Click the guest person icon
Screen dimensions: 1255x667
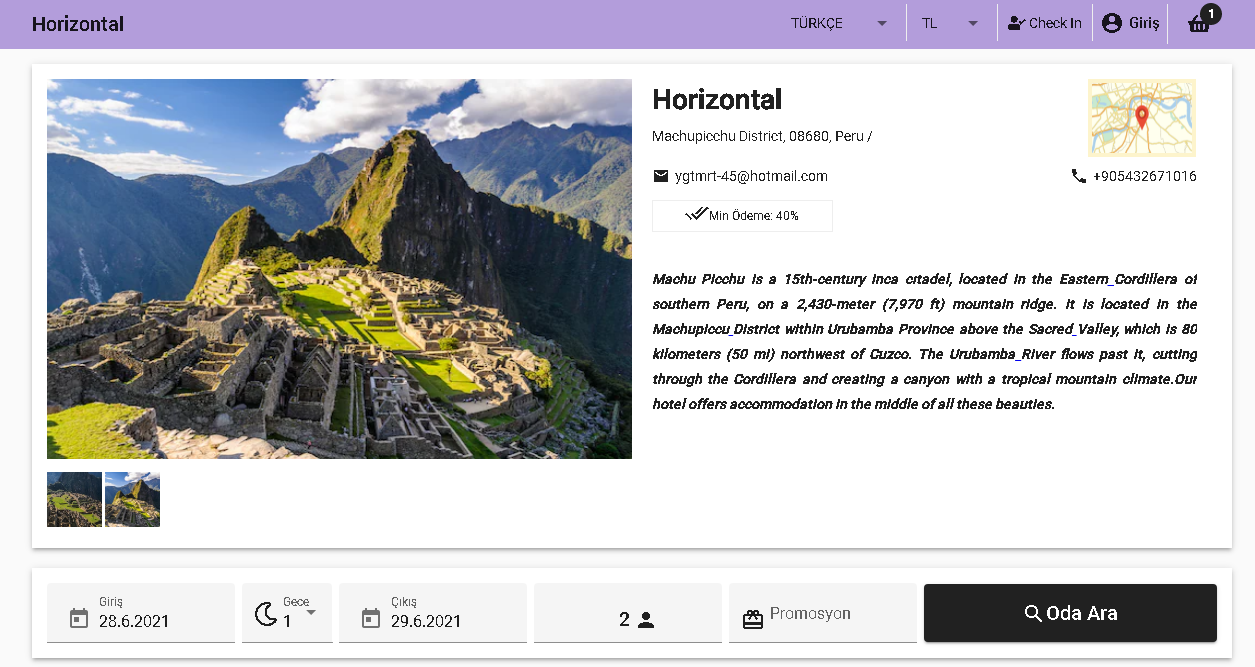646,620
